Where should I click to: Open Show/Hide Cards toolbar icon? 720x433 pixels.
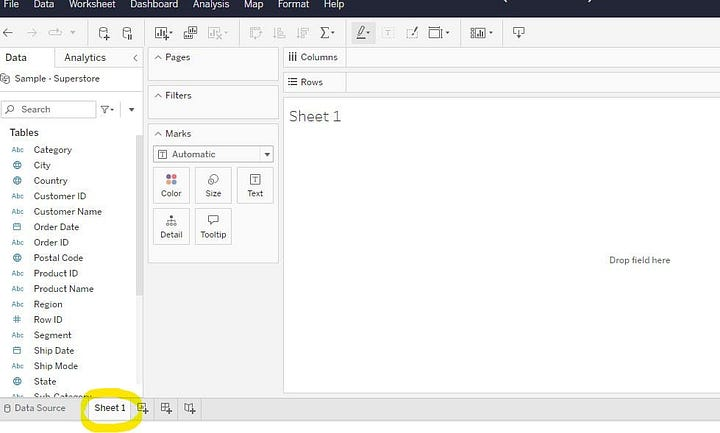[x=481, y=33]
